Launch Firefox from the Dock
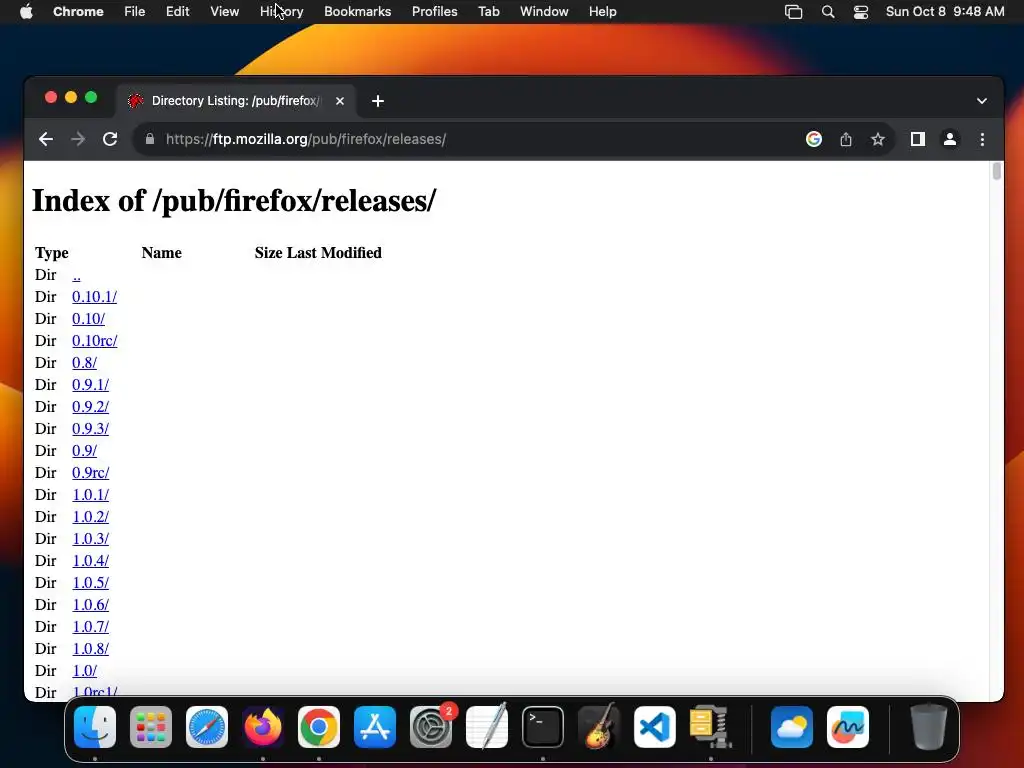Screen dimensions: 1024x768 click(x=263, y=727)
